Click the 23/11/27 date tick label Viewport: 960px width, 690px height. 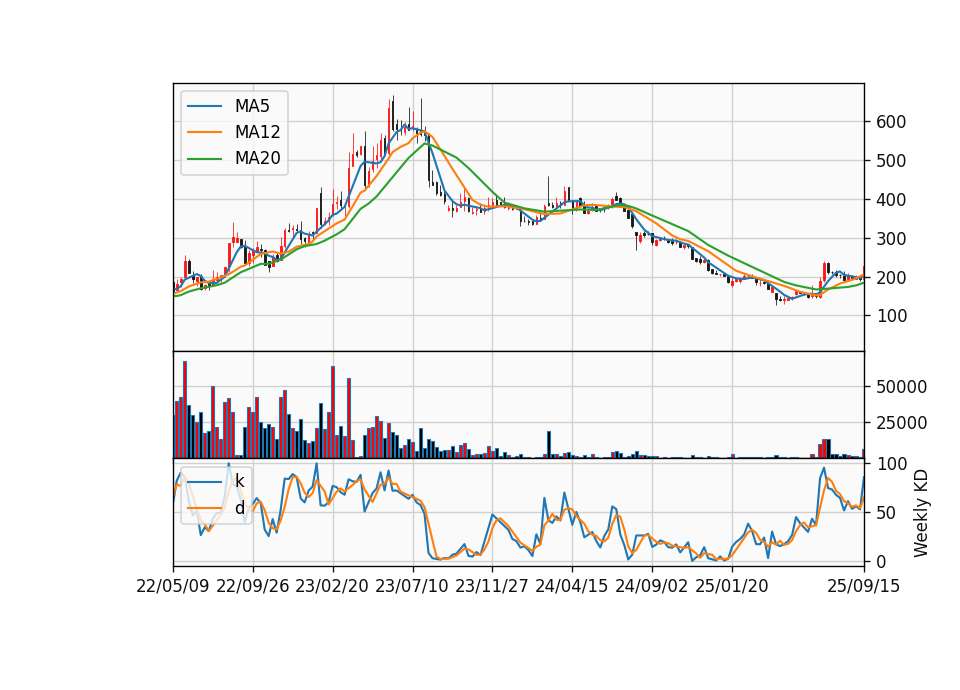(x=492, y=586)
